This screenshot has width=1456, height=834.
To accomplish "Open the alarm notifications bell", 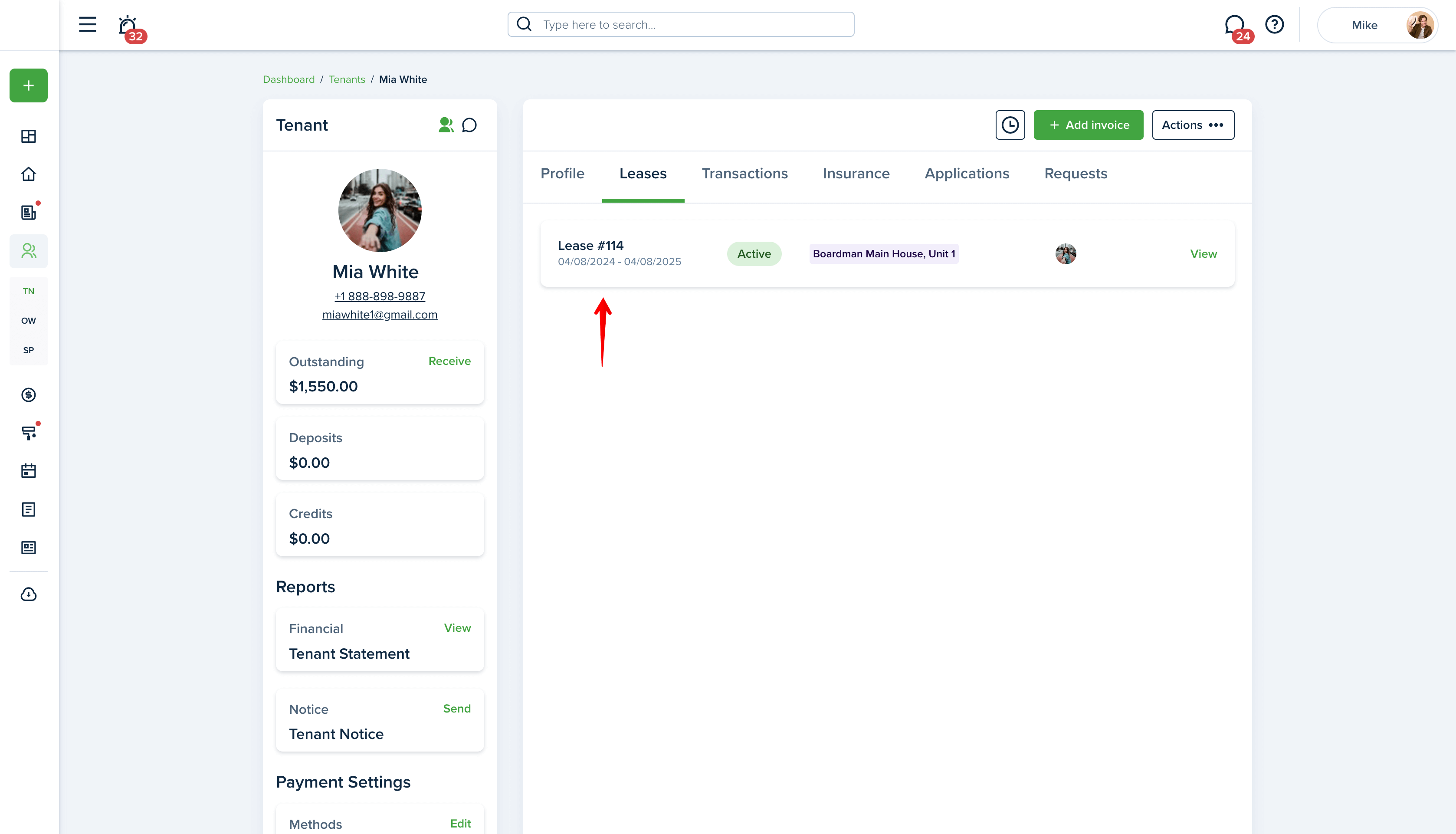I will point(128,25).
